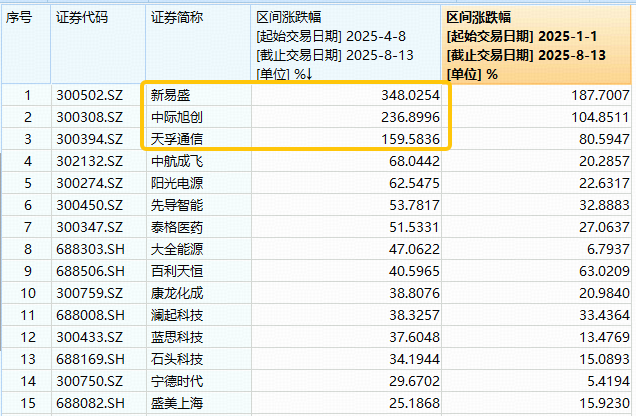The height and width of the screenshot is (416, 636).
Task: Select stock code 688169.SH
Action: pos(90,359)
